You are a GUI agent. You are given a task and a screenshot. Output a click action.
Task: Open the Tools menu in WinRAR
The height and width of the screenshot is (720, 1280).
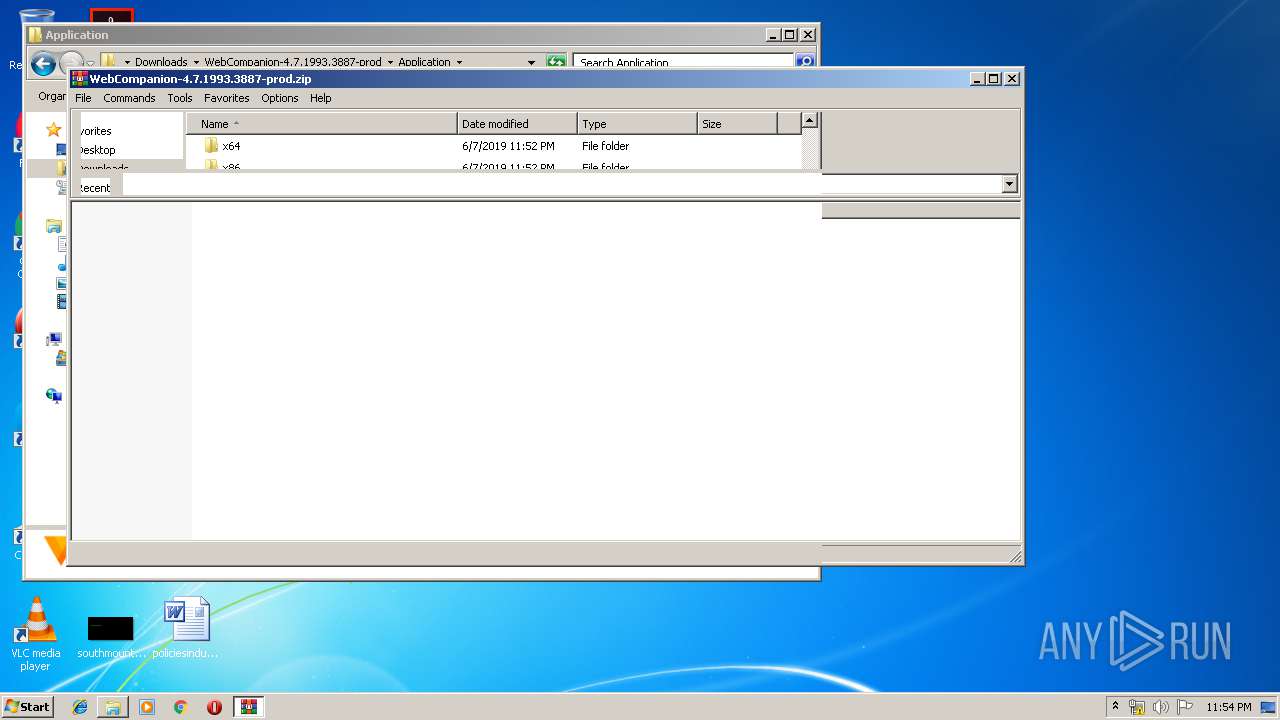180,98
